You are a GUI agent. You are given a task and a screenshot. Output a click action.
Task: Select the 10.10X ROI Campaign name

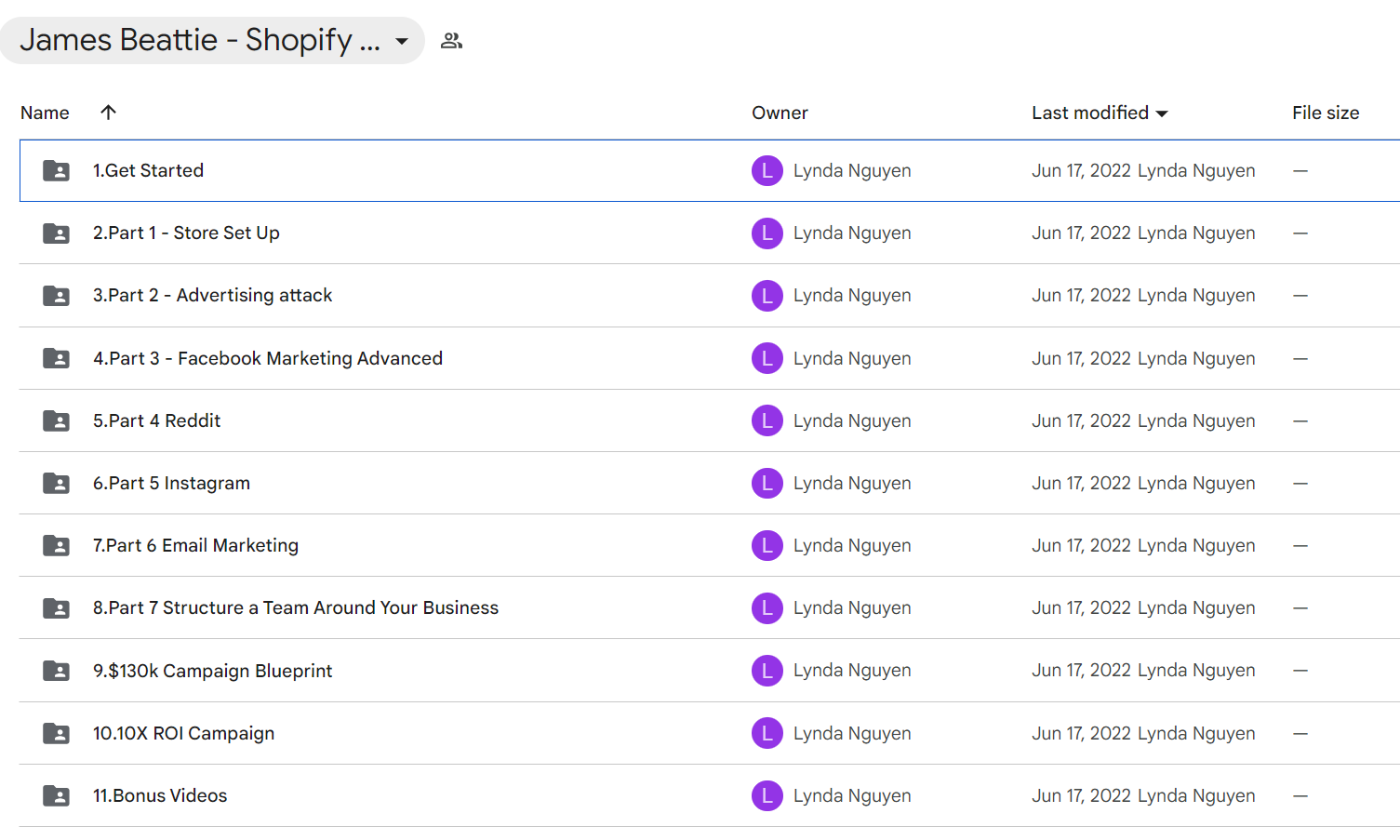(183, 733)
